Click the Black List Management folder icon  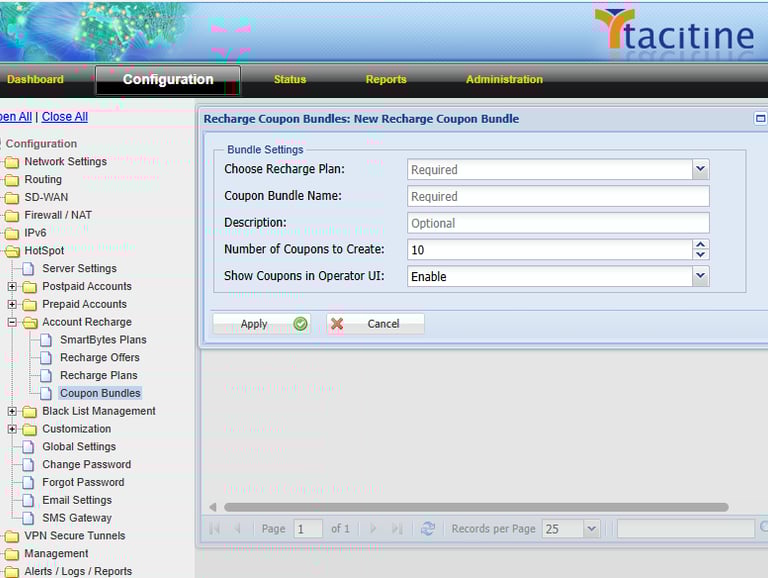pyautogui.click(x=30, y=412)
